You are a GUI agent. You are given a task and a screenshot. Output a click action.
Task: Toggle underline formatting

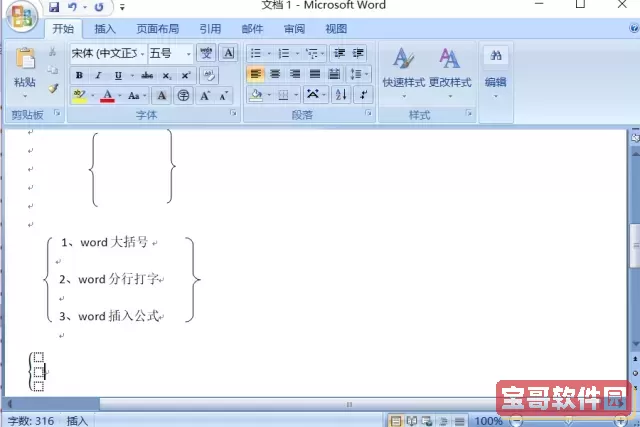[x=118, y=75]
